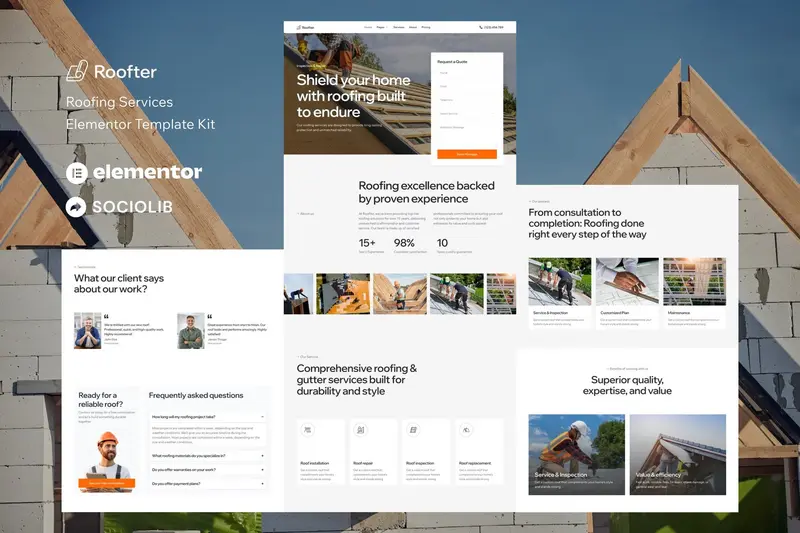Screen dimensions: 800x533
Task: Expand the 'What roofing materials do you specialize in?' question
Action: [x=208, y=455]
